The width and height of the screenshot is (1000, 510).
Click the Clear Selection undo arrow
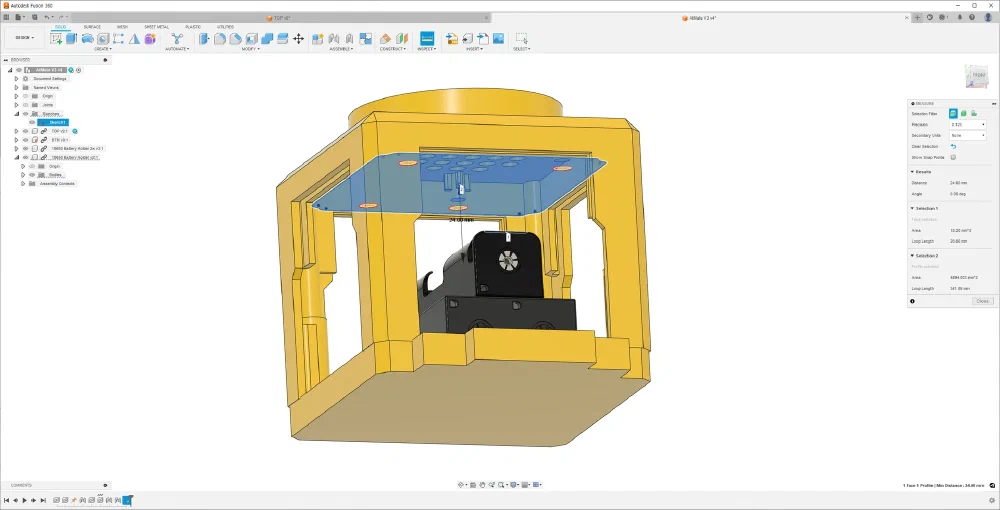[x=953, y=146]
